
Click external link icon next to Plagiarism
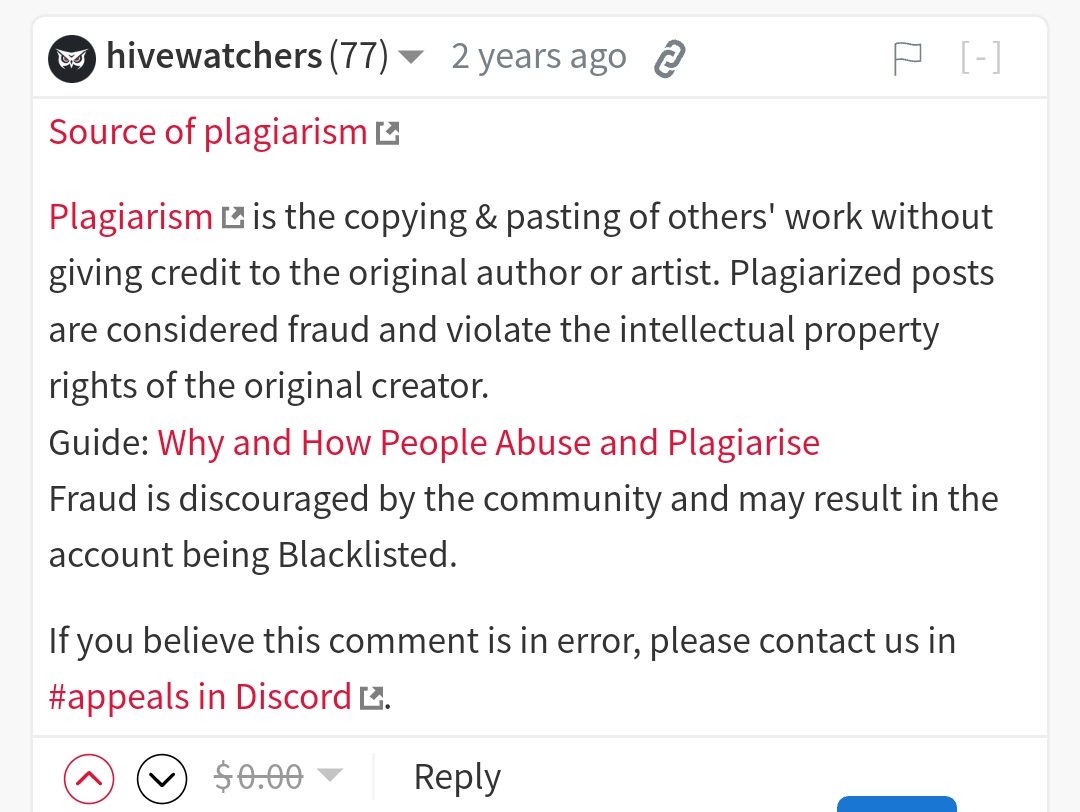click(233, 218)
